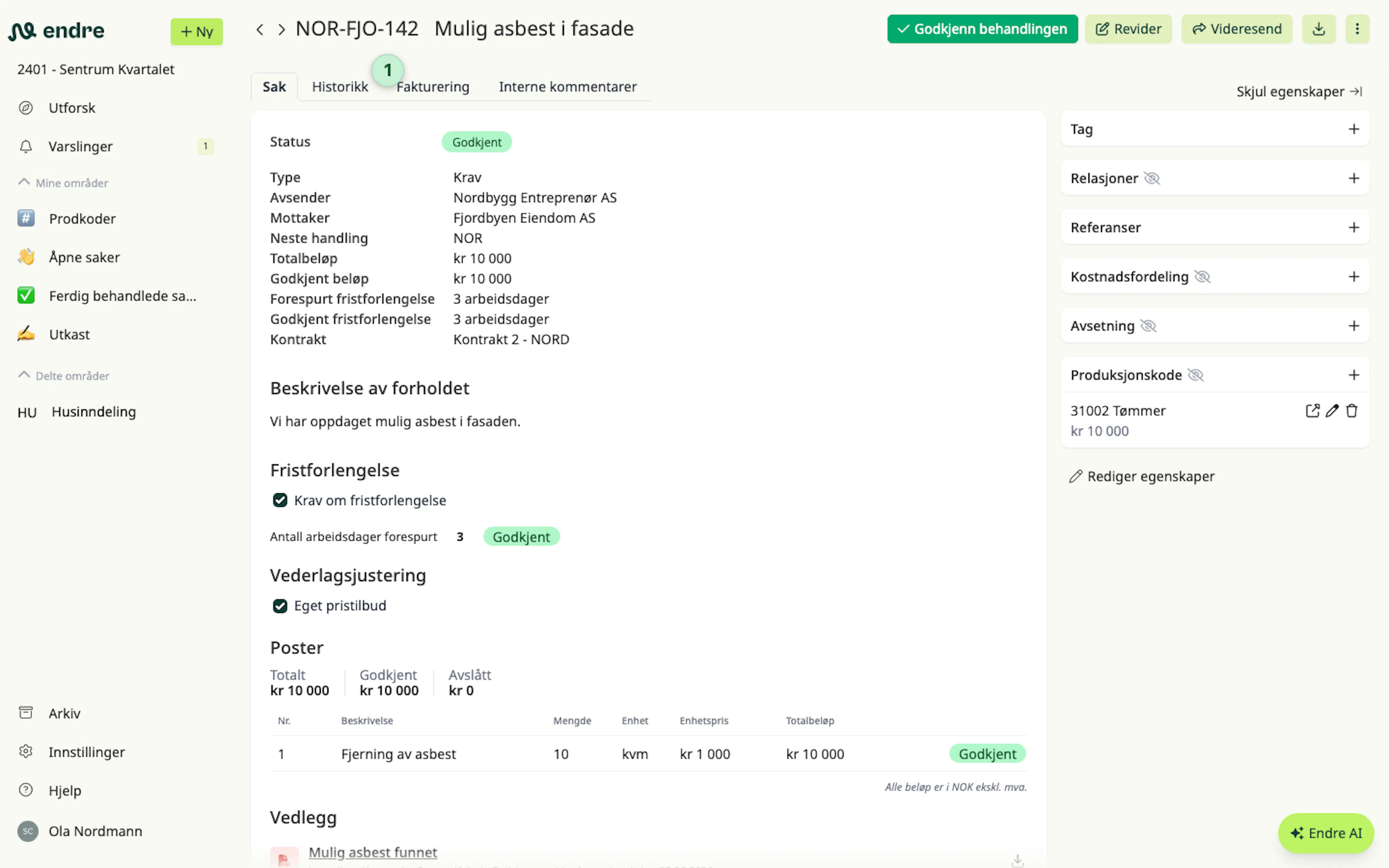Toggle Eget pristilbud checkbox

click(280, 606)
